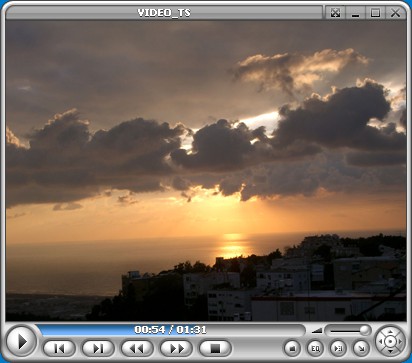Maximize the player window
The image size is (412, 363).
(375, 13)
